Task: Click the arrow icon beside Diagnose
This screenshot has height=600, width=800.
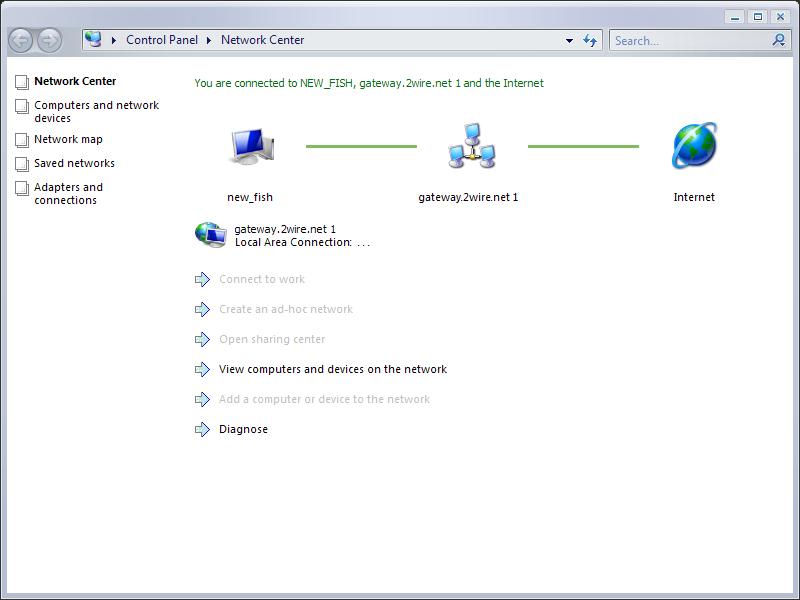Action: 203,430
